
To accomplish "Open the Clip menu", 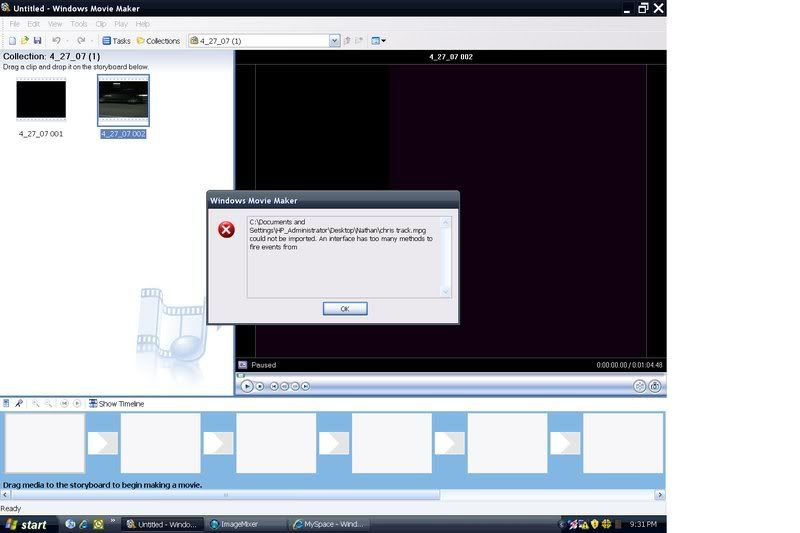I will [101, 24].
